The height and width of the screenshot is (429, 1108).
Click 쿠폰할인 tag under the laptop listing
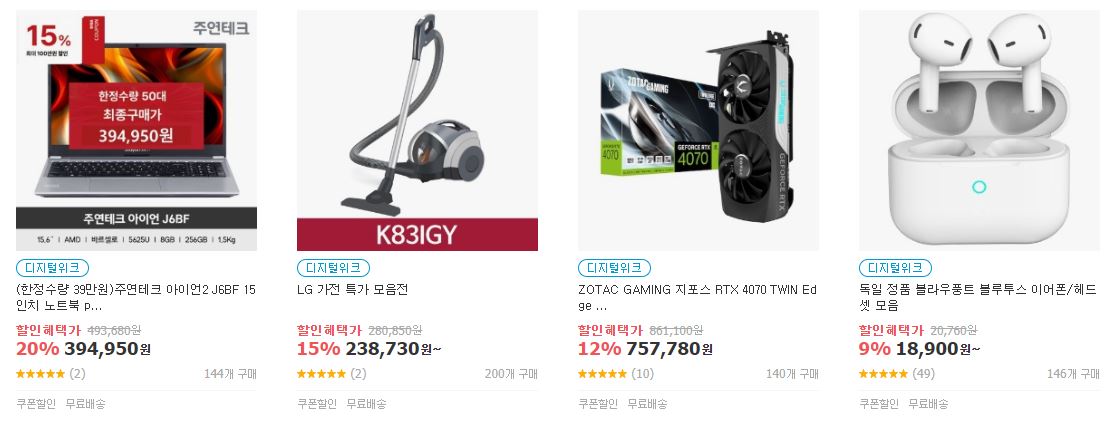click(36, 404)
